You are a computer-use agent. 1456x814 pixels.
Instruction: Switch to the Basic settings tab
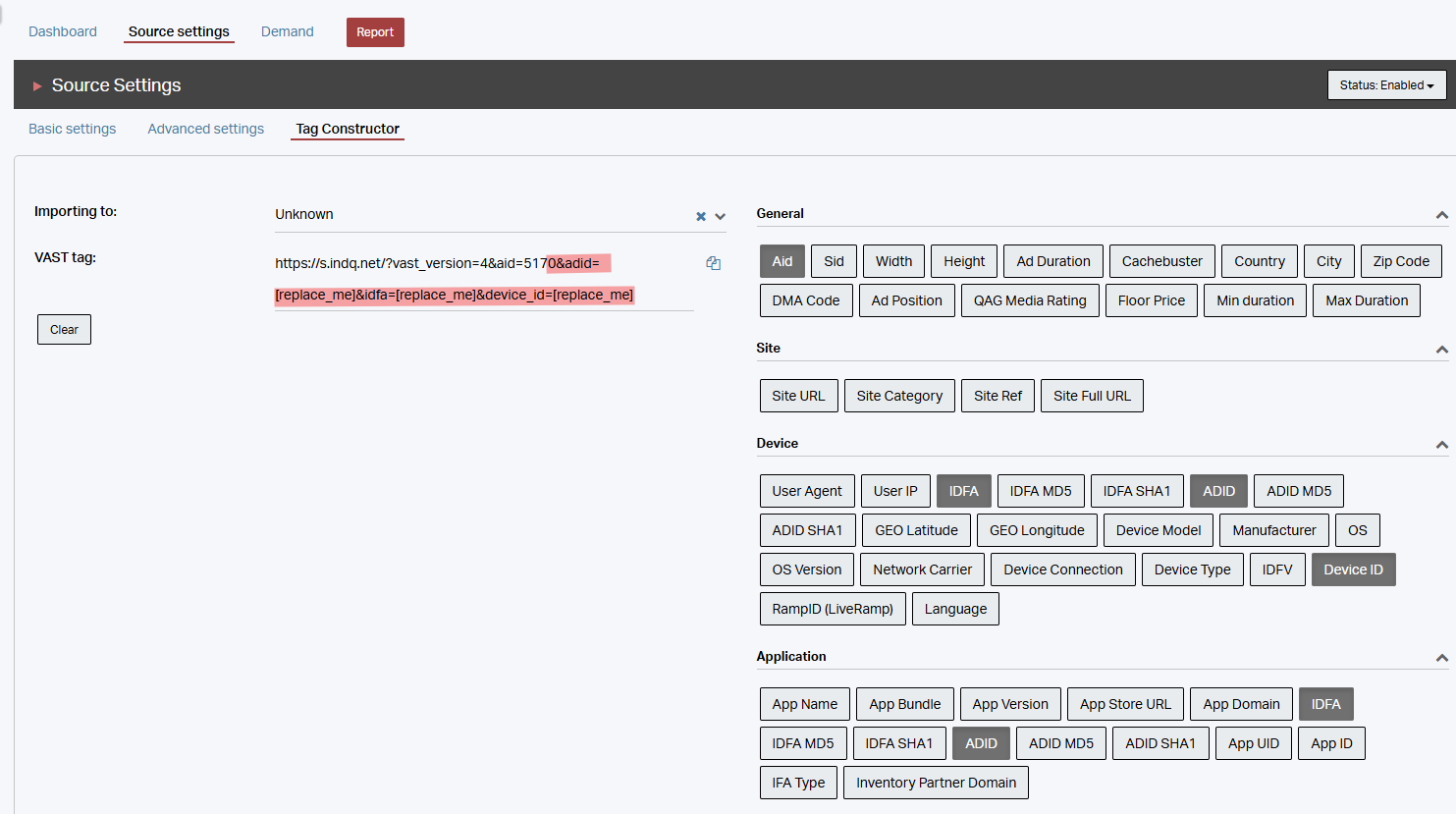click(x=72, y=129)
